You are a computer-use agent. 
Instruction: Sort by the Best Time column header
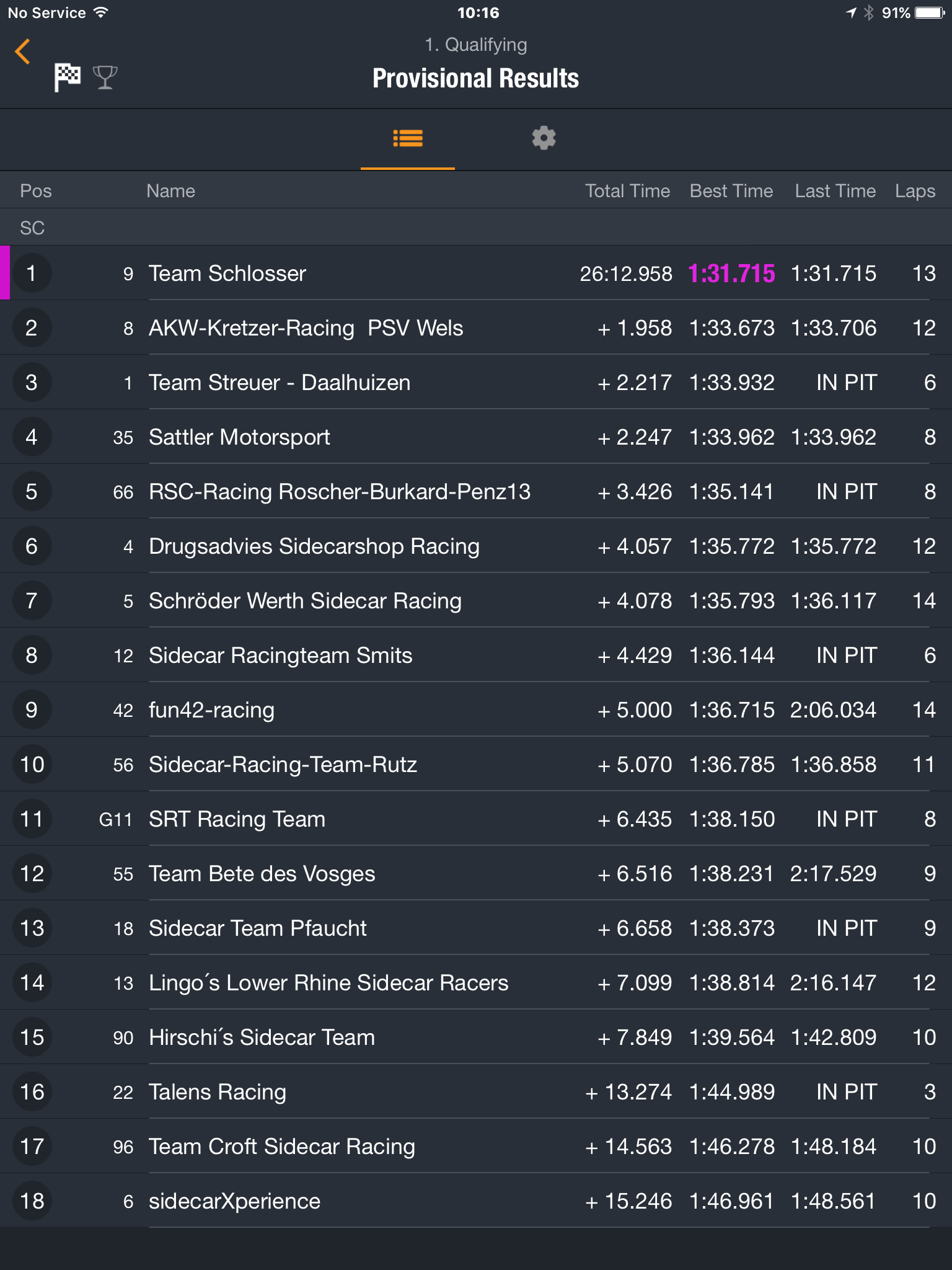731,191
